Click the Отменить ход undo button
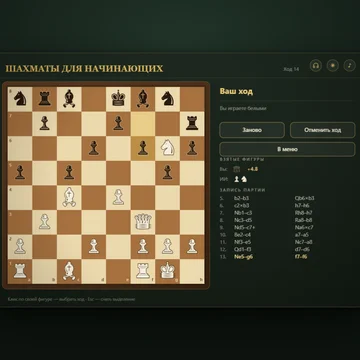Screen dimensions: 360x360 [322, 130]
